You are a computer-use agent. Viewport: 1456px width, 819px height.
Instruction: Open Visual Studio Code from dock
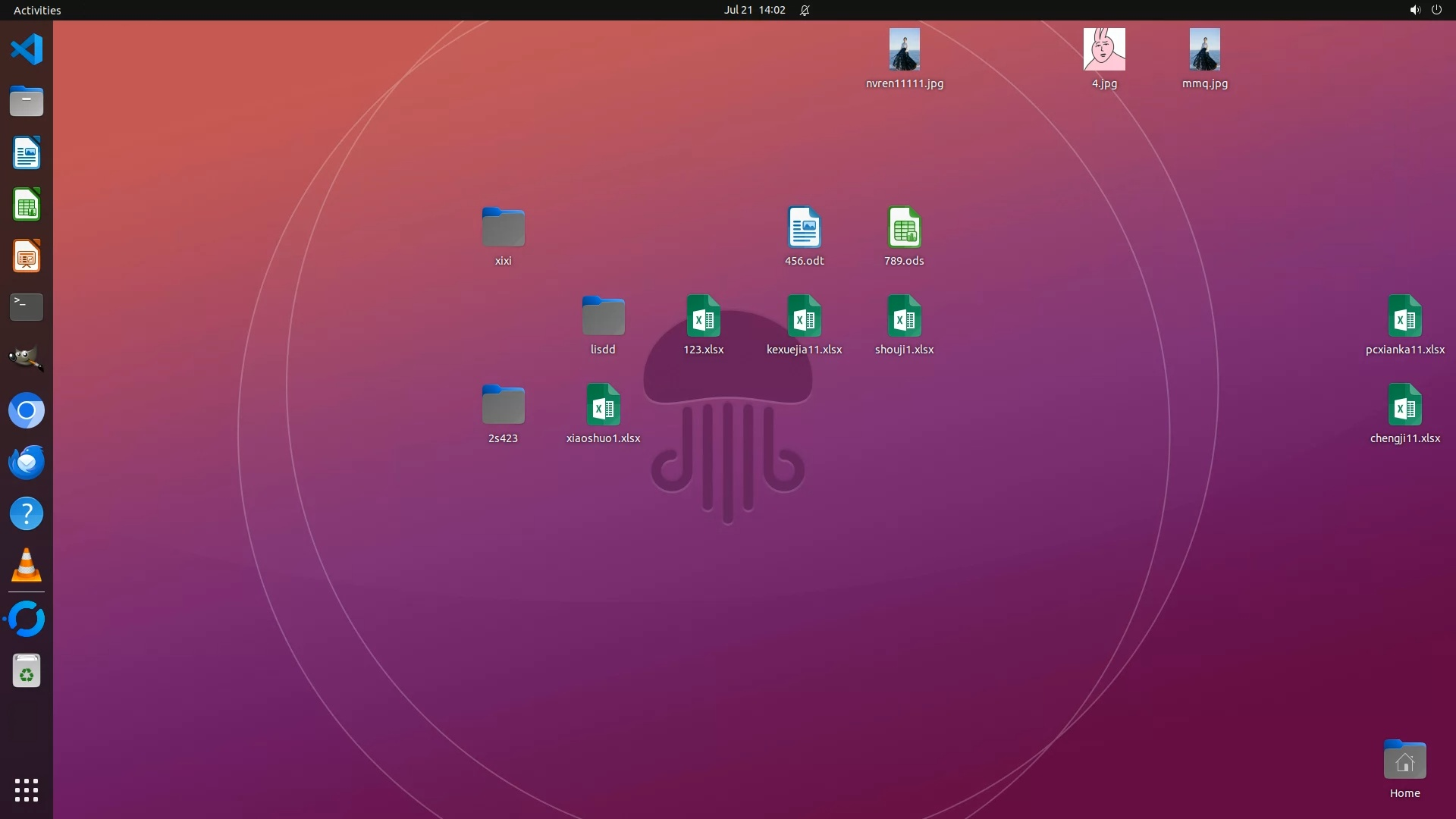point(27,50)
